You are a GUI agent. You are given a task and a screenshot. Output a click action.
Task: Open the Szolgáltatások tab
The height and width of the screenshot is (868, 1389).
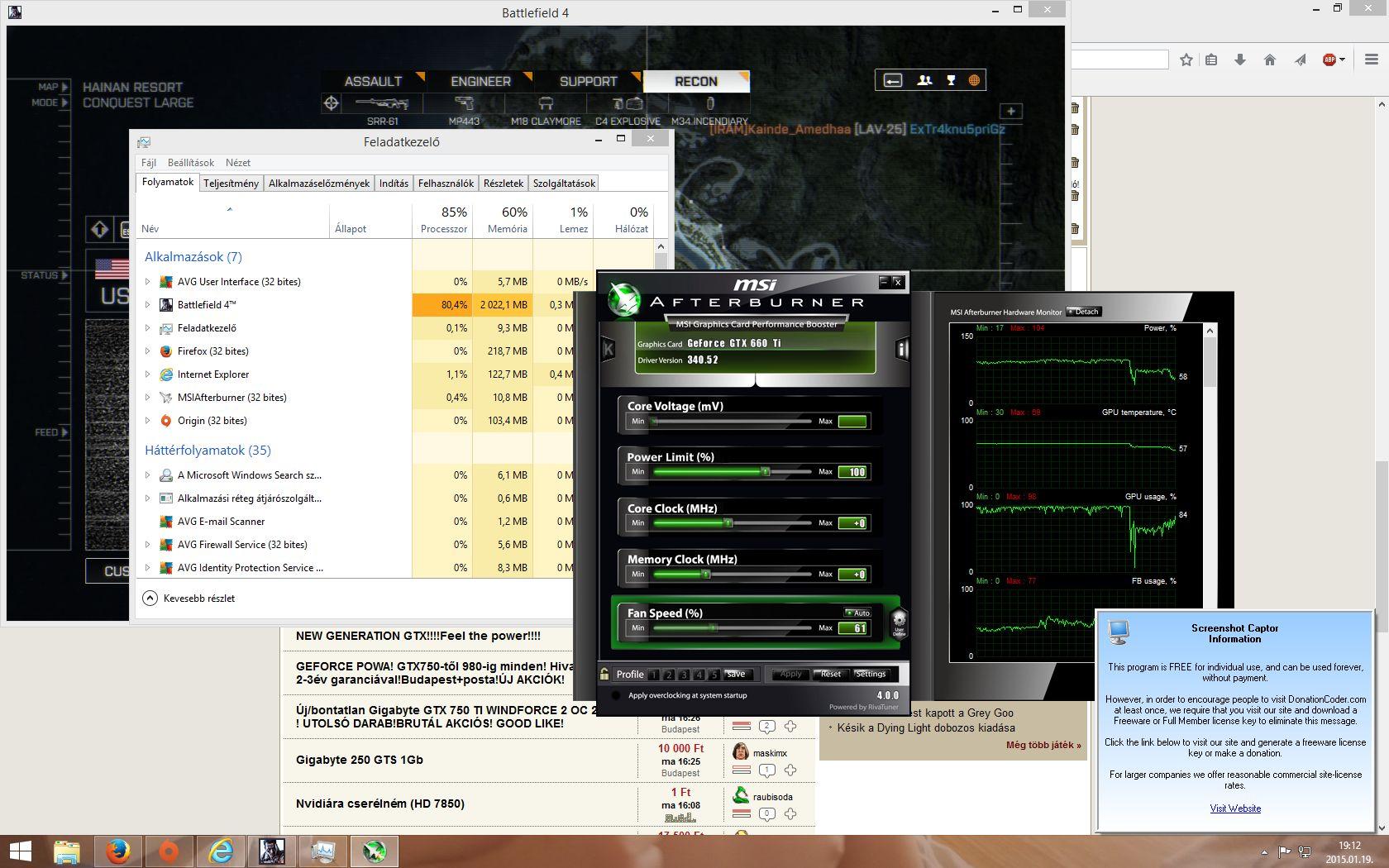pos(564,184)
